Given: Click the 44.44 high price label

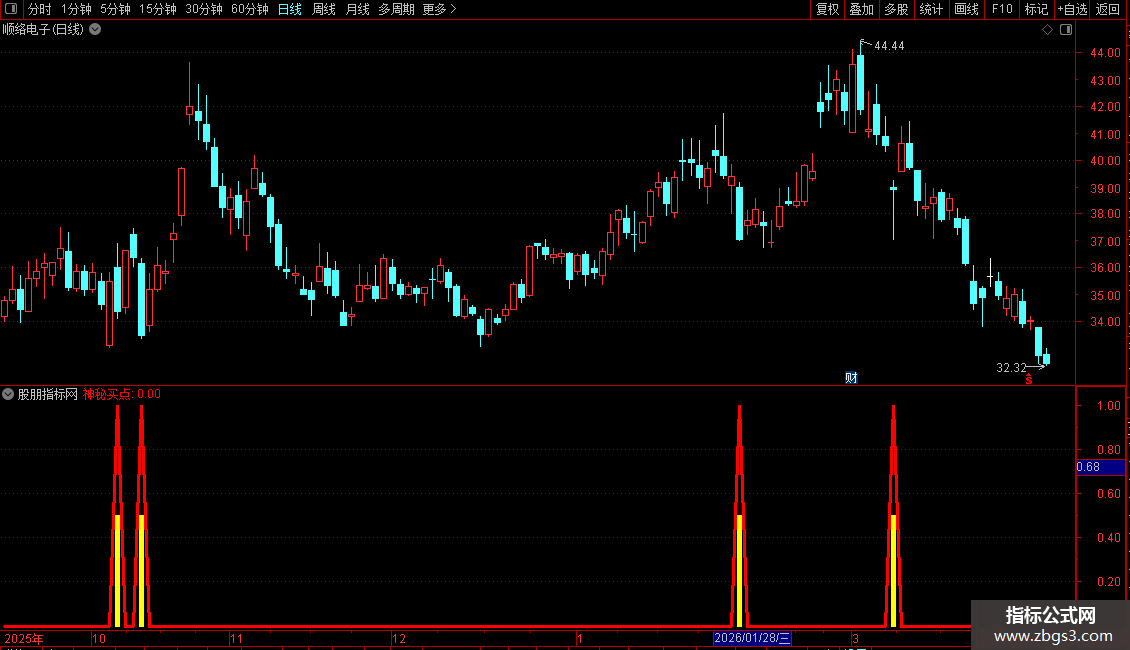Looking at the screenshot, I should click(x=889, y=46).
